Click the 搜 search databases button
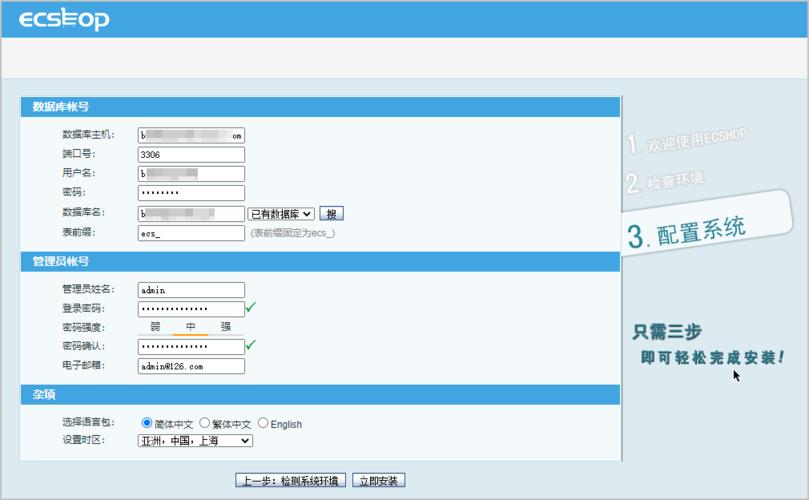The image size is (809, 500). tap(331, 213)
